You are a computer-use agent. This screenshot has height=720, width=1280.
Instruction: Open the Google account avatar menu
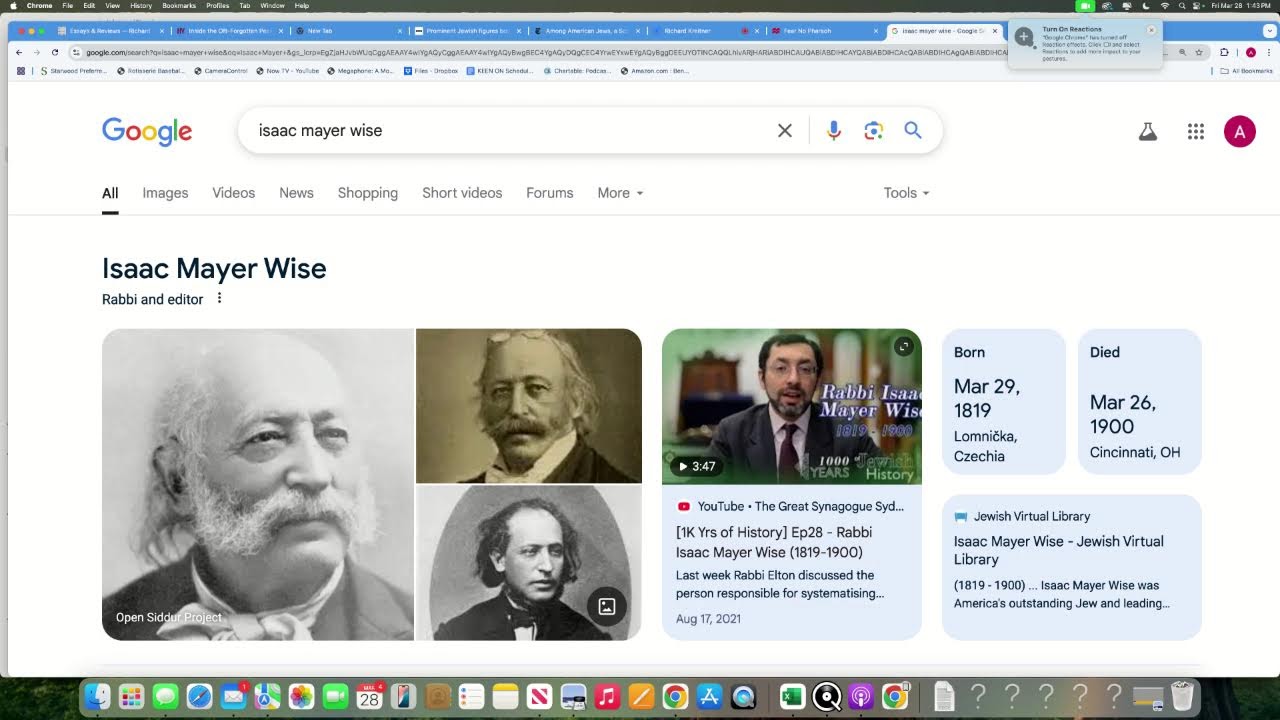coord(1240,131)
